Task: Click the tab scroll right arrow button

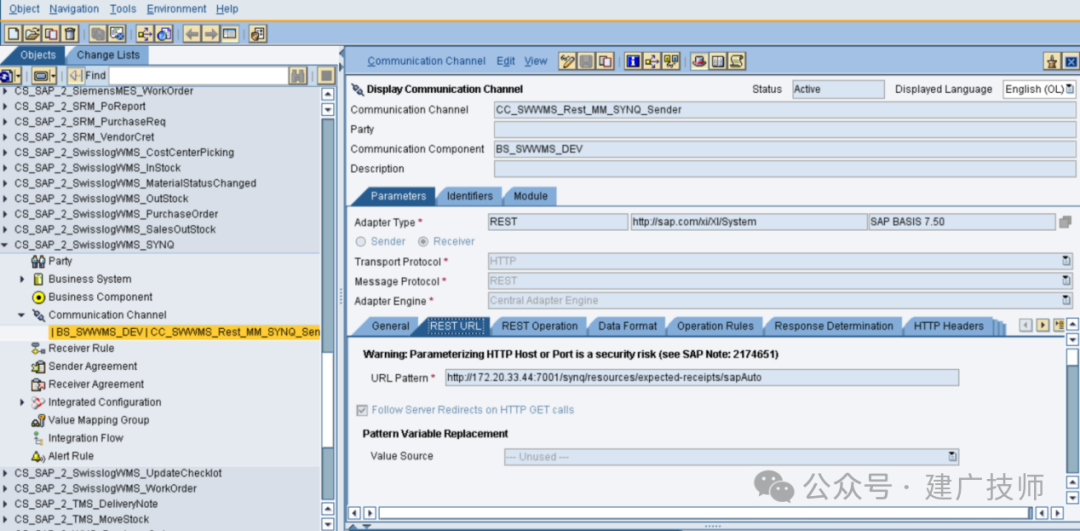Action: click(1043, 325)
